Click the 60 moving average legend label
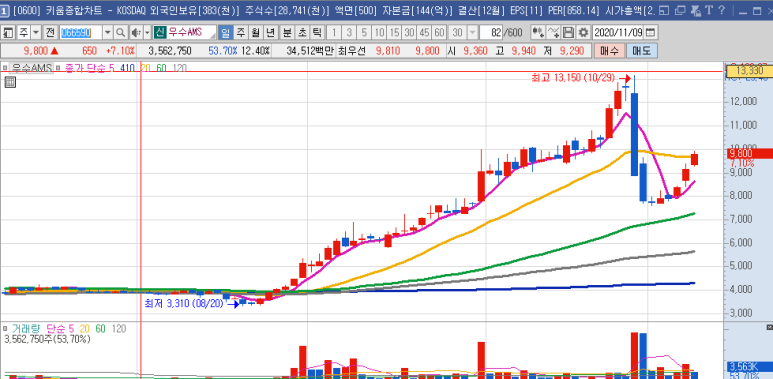Screen dimensions: 773x379 click(x=161, y=68)
